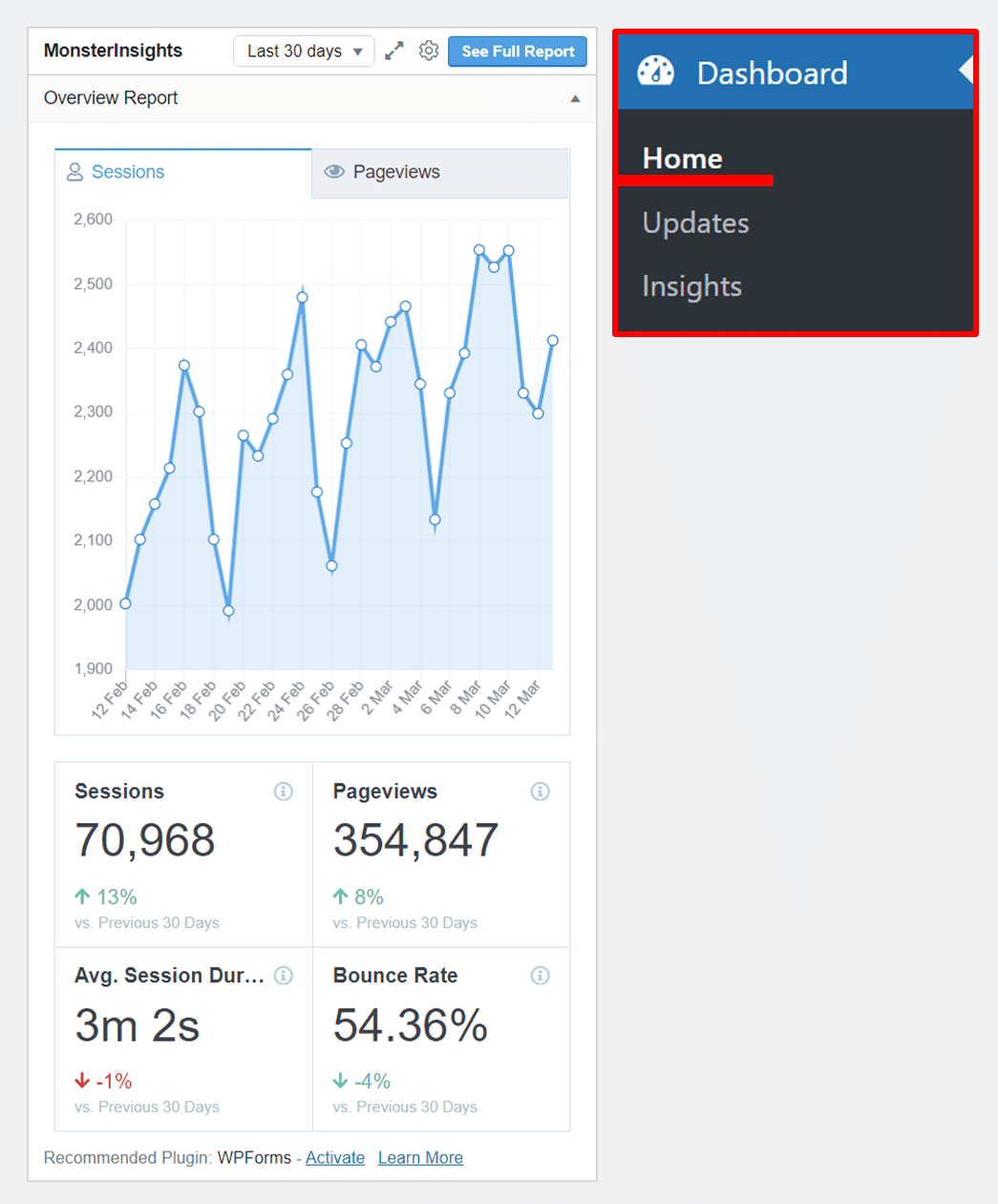The image size is (998, 1204).
Task: Open the Home dashboard menu item
Action: pyautogui.click(x=682, y=158)
